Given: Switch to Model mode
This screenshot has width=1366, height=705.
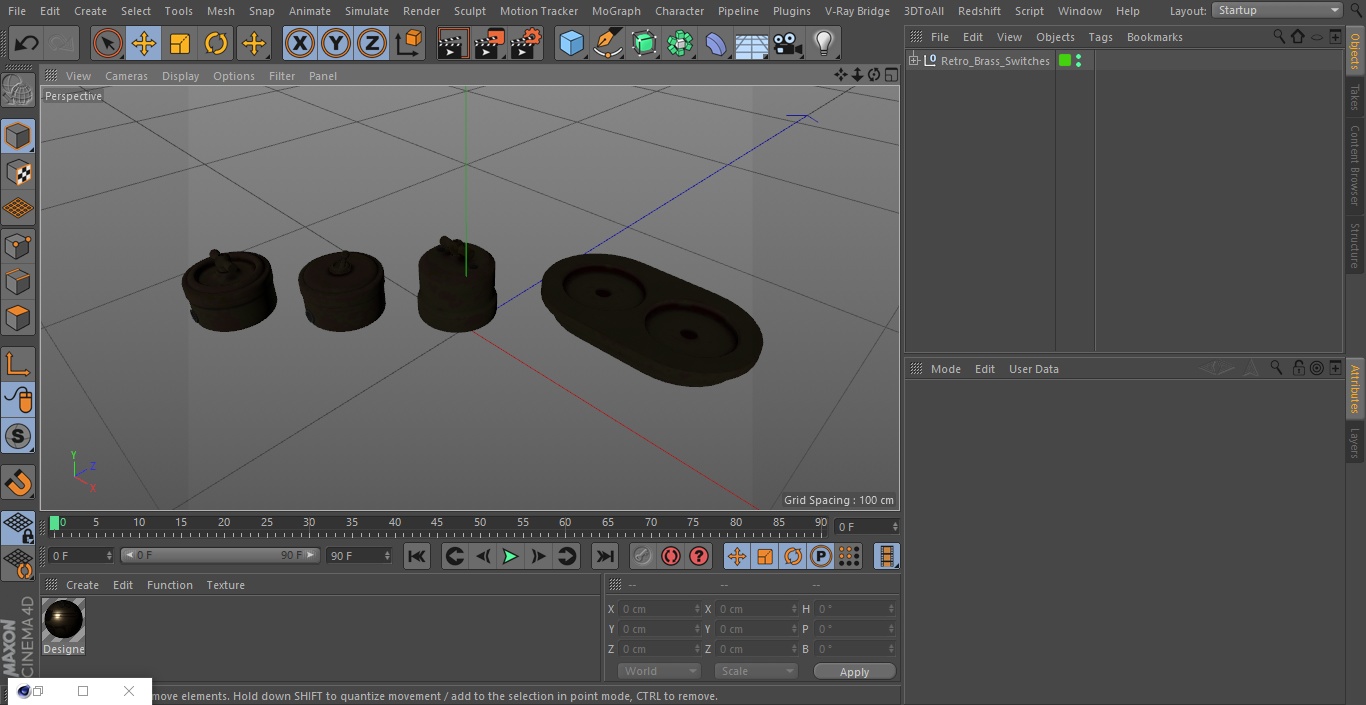Looking at the screenshot, I should pos(18,136).
